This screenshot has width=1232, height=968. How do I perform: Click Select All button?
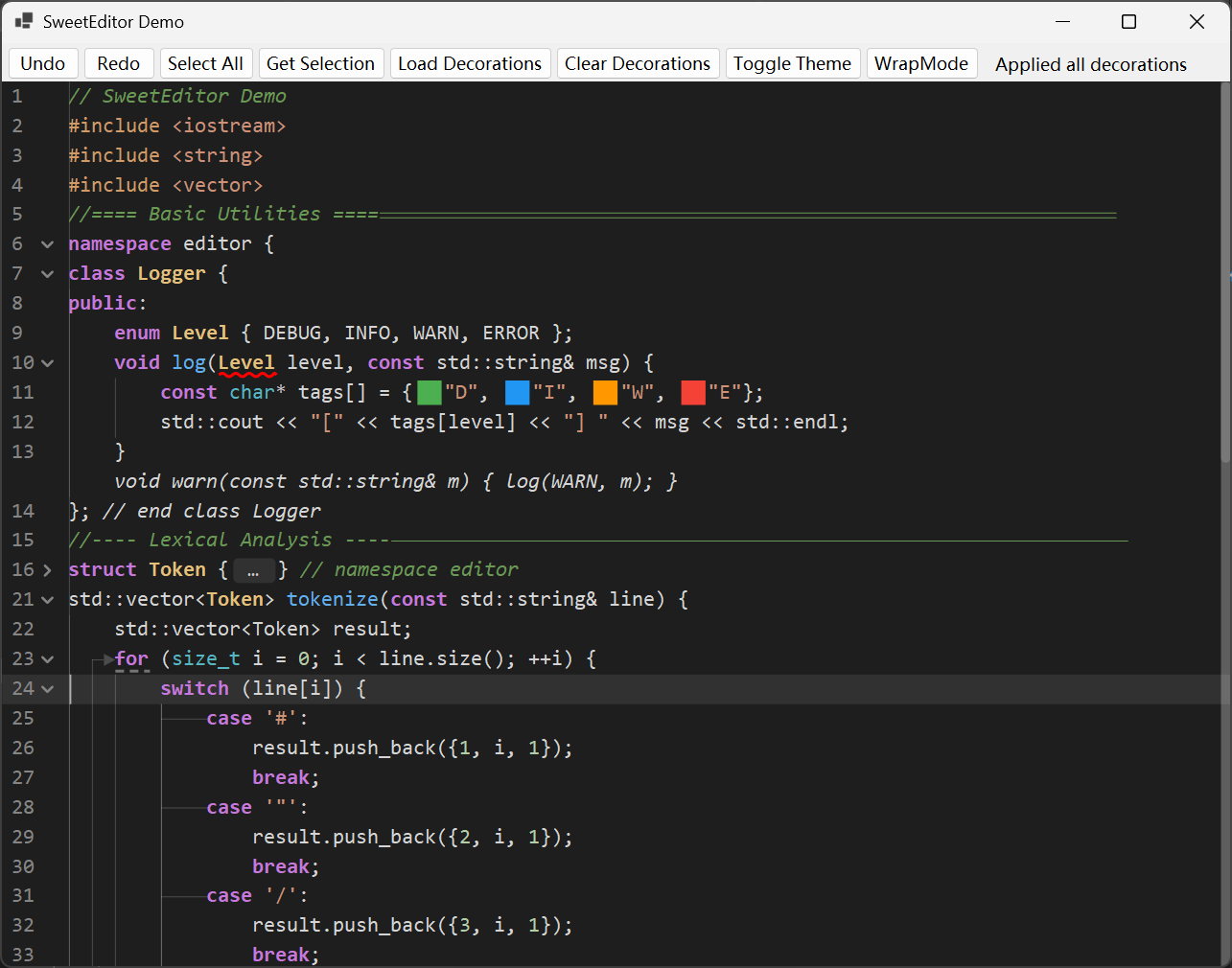pyautogui.click(x=205, y=63)
